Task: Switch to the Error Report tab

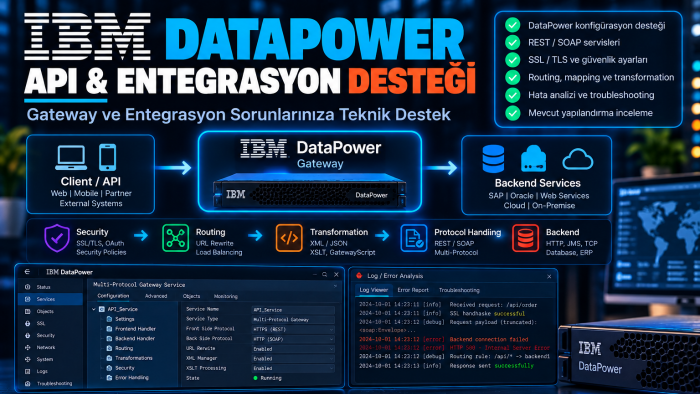Action: pyautogui.click(x=413, y=290)
